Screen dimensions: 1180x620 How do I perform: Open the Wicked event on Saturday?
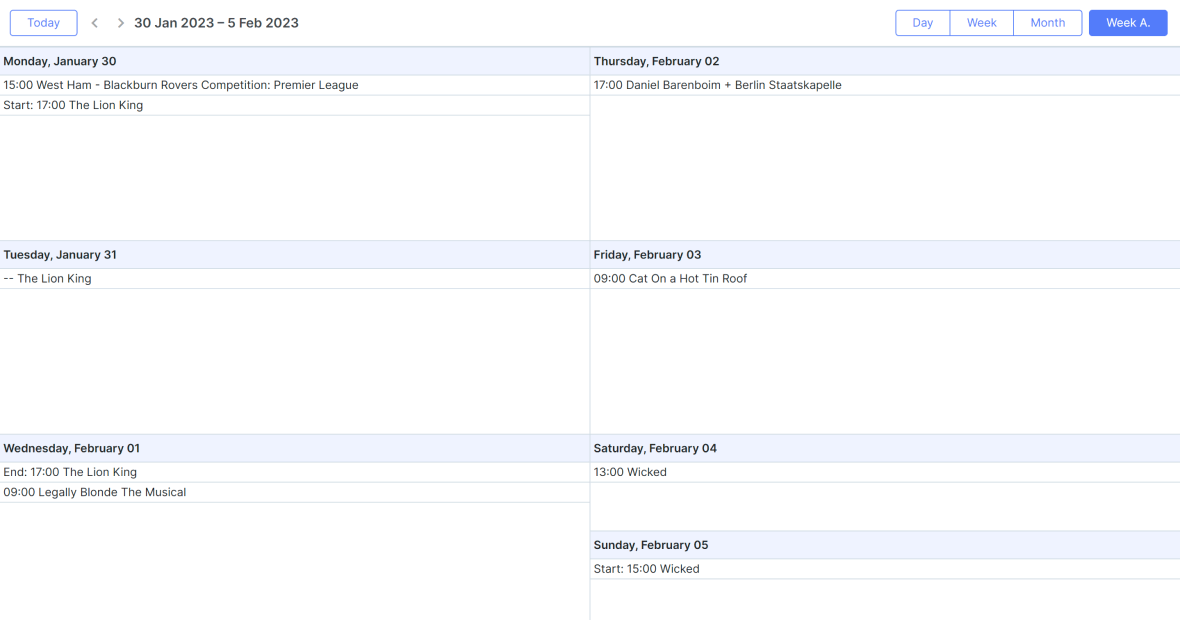pos(630,472)
